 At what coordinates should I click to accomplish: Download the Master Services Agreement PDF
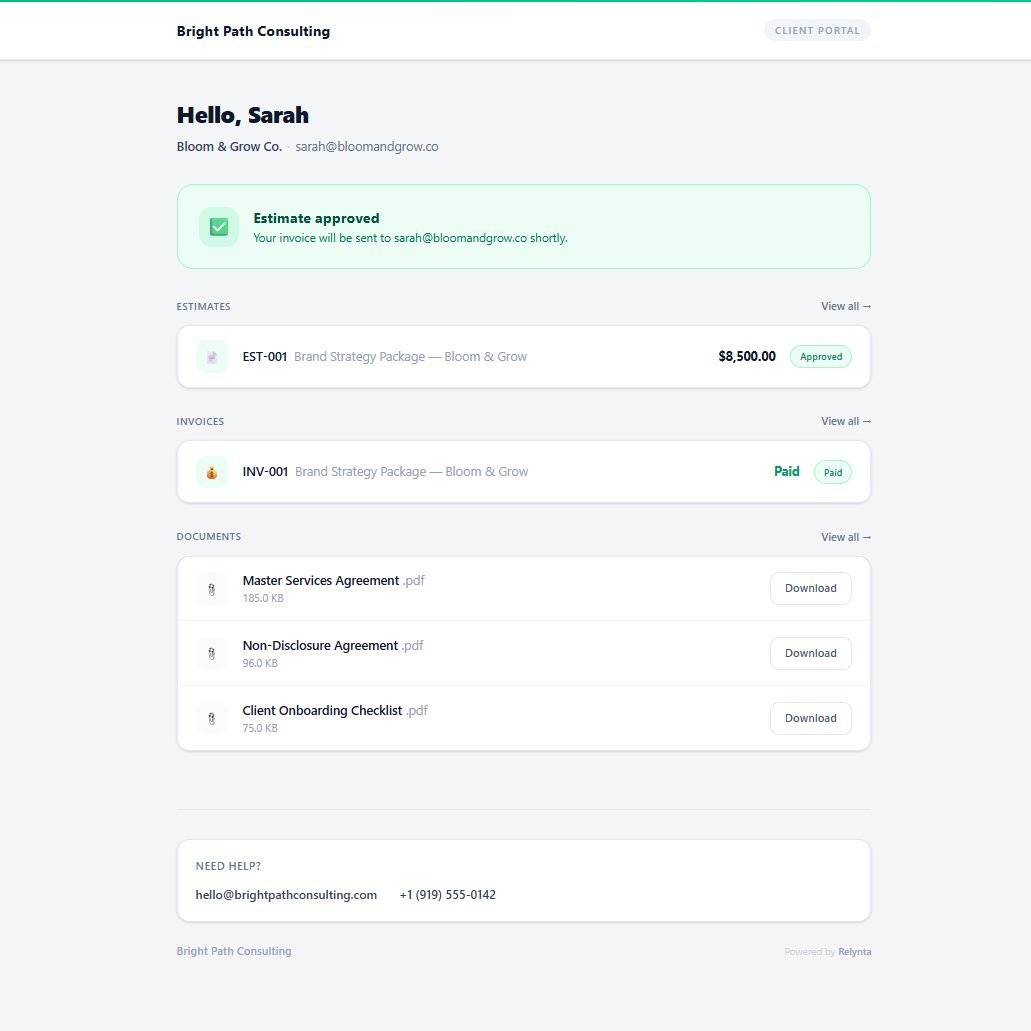810,588
